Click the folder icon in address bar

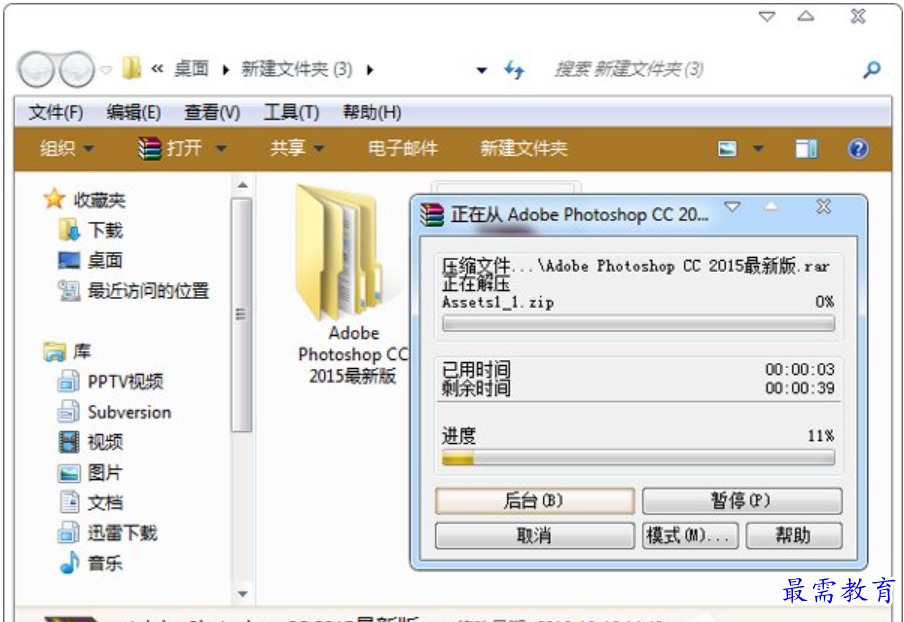[131, 68]
